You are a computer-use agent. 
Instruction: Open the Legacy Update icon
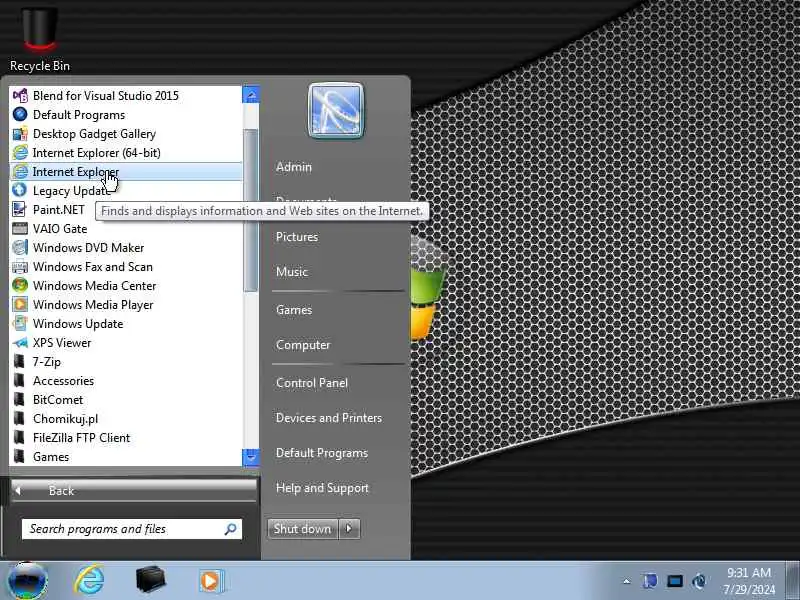pyautogui.click(x=20, y=190)
